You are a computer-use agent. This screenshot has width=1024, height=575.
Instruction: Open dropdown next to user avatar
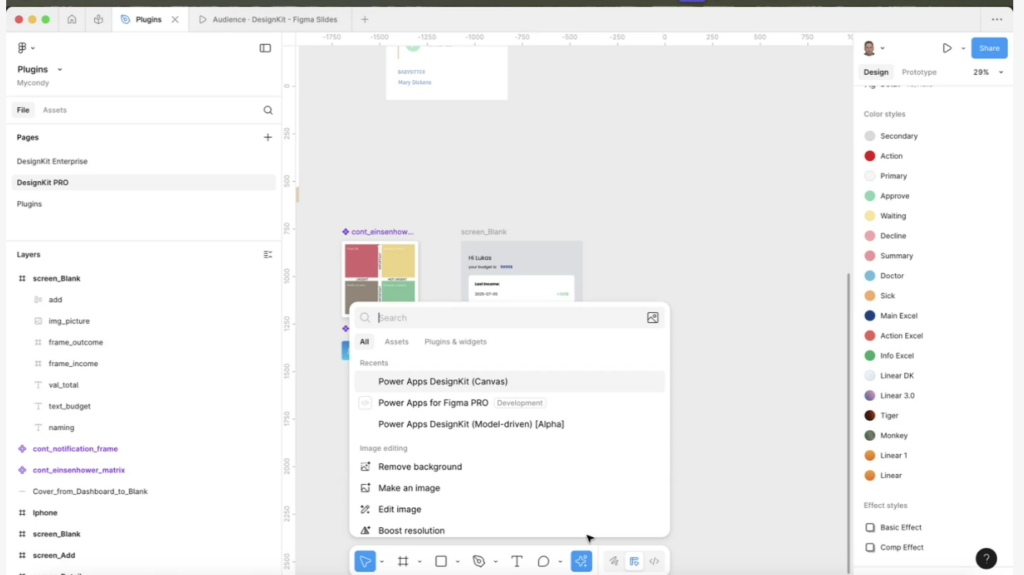[882, 48]
